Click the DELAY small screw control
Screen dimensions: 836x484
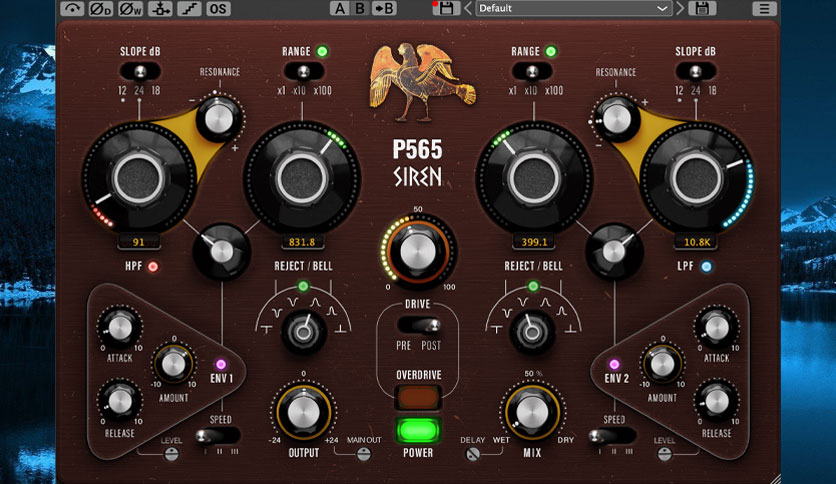click(x=472, y=454)
